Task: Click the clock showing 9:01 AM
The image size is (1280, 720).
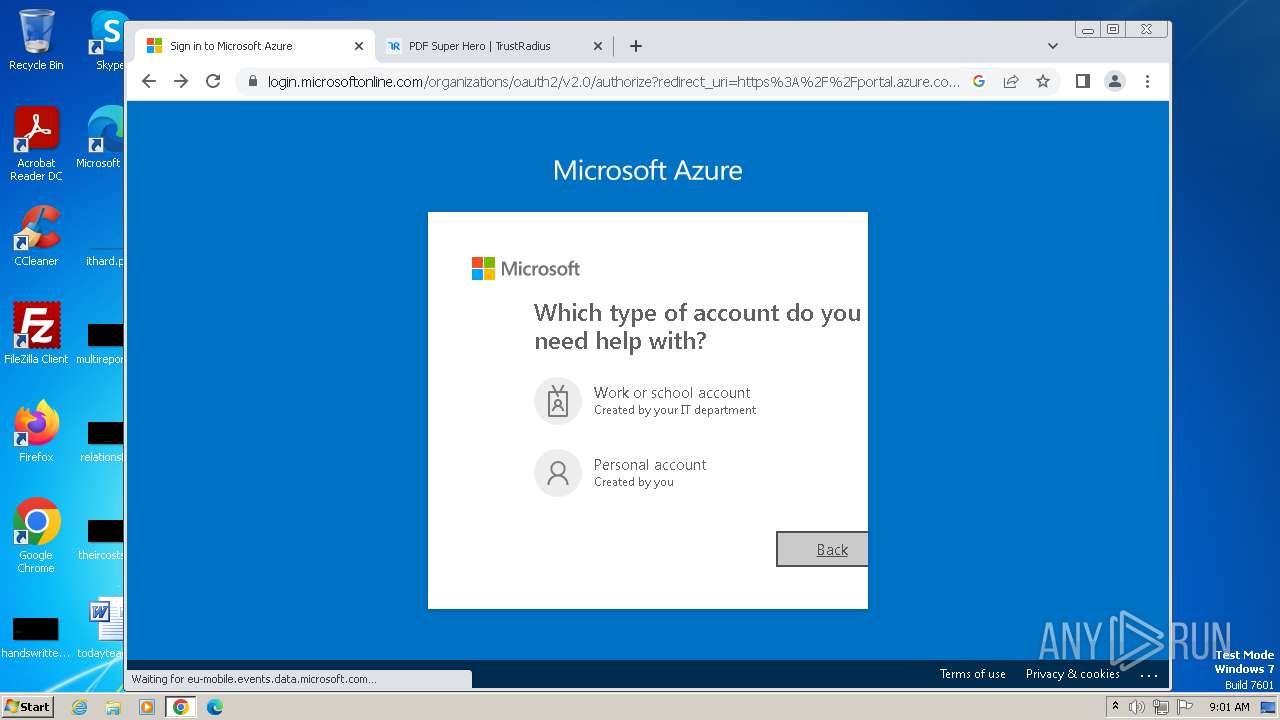Action: pos(1229,707)
